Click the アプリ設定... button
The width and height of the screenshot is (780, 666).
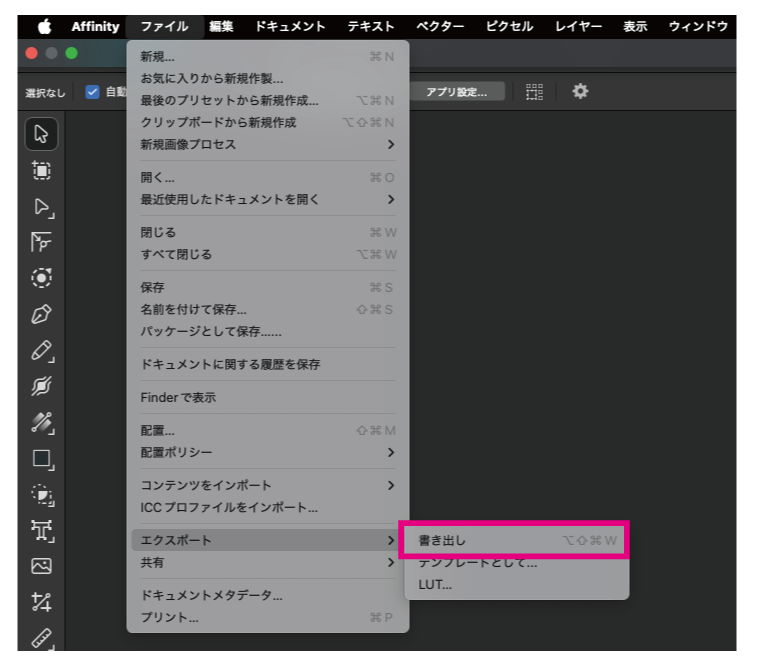coord(456,92)
